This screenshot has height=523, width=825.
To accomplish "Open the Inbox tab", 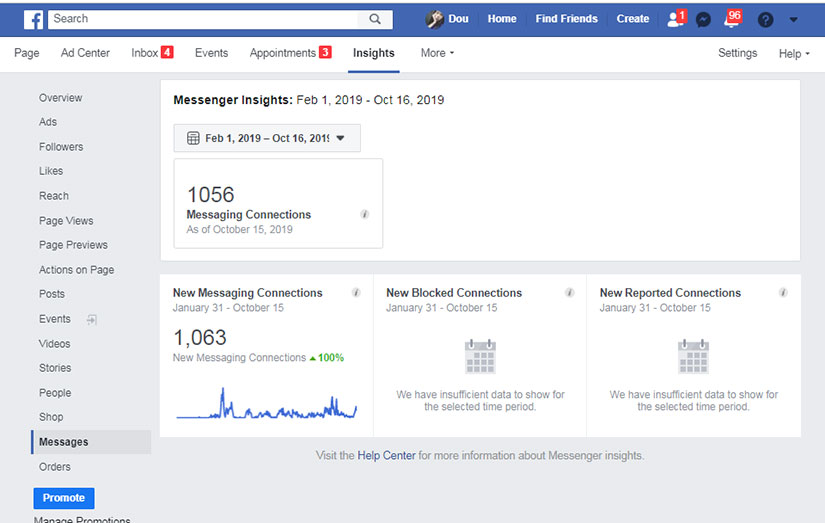I will (152, 53).
